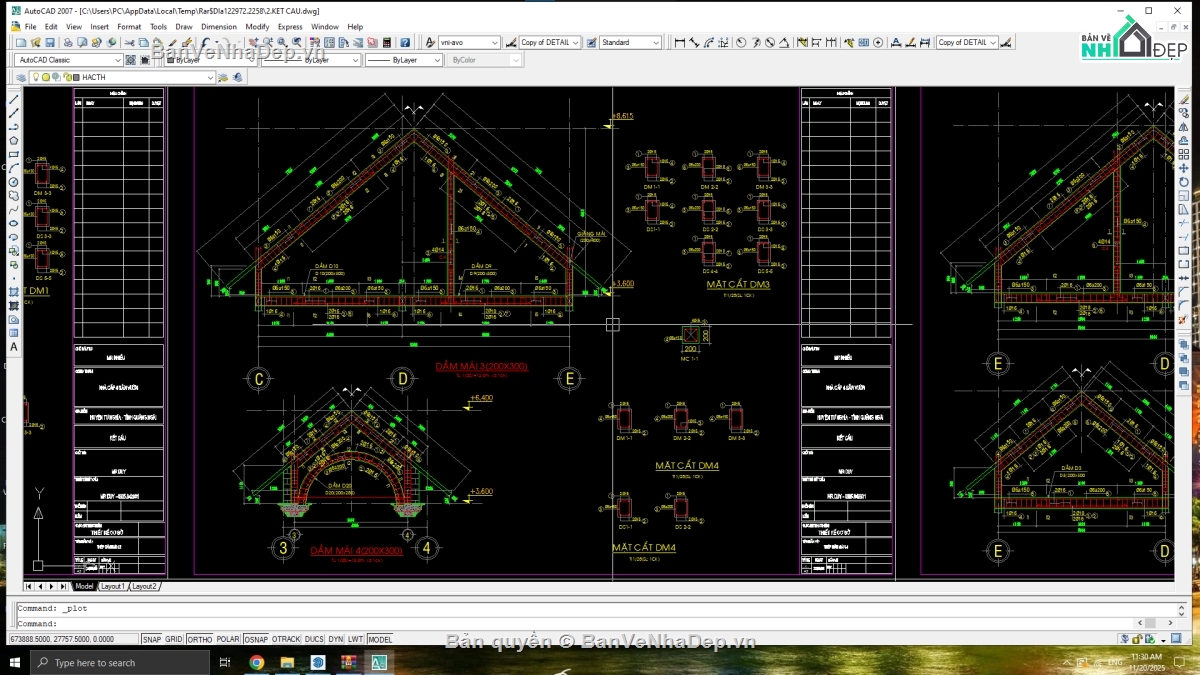
Task: Select the Hatch tool
Action: tap(14, 292)
